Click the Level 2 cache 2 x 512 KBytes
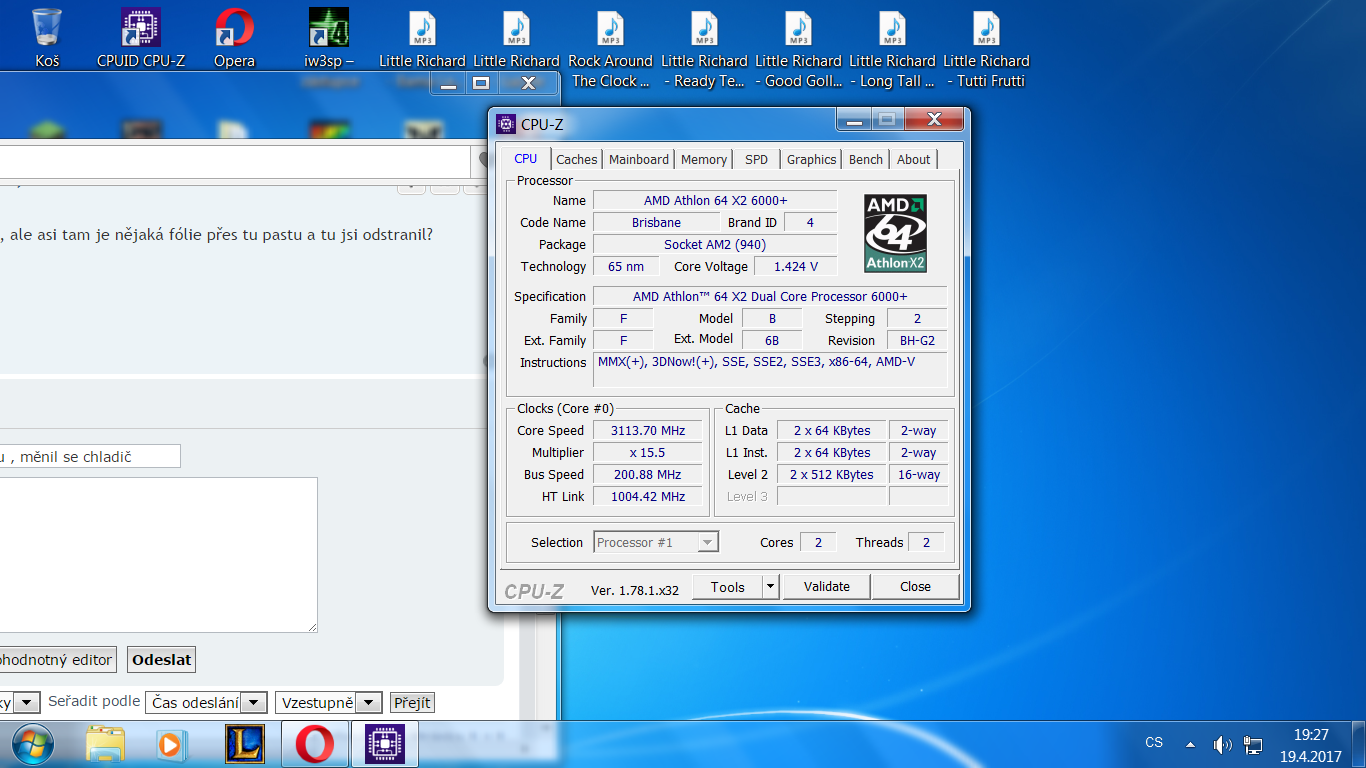This screenshot has height=768, width=1366. click(x=831, y=475)
